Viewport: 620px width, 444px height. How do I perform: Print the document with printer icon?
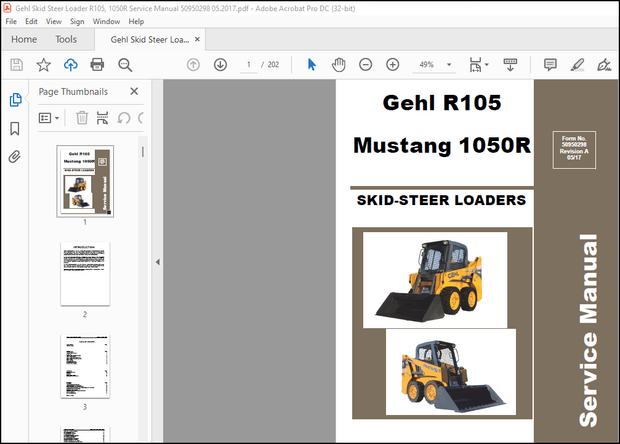point(97,64)
